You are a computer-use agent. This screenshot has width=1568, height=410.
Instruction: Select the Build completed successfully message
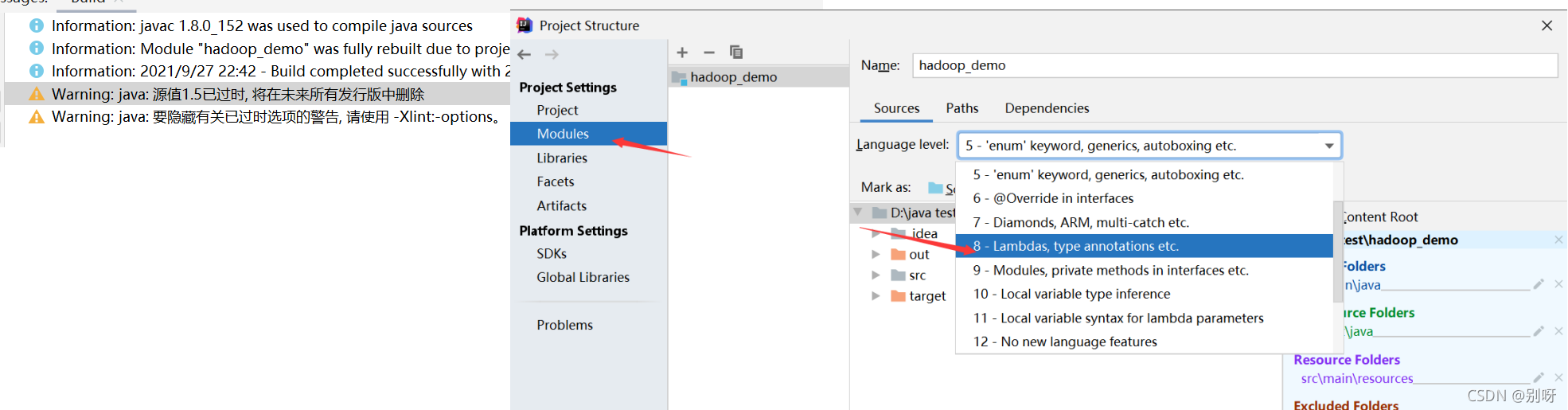point(280,71)
